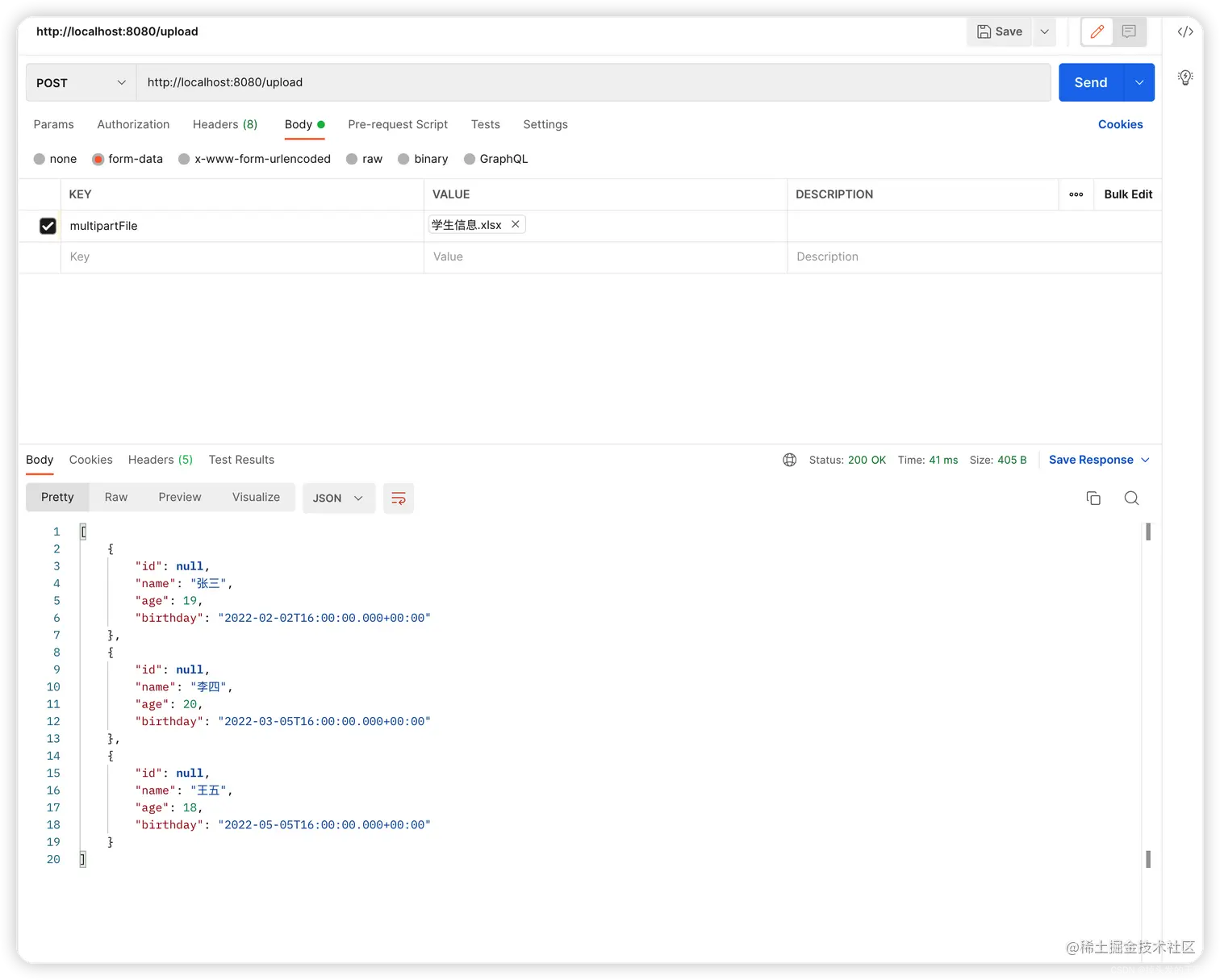Switch to the Params tab
The image size is (1220, 980).
pyautogui.click(x=53, y=124)
